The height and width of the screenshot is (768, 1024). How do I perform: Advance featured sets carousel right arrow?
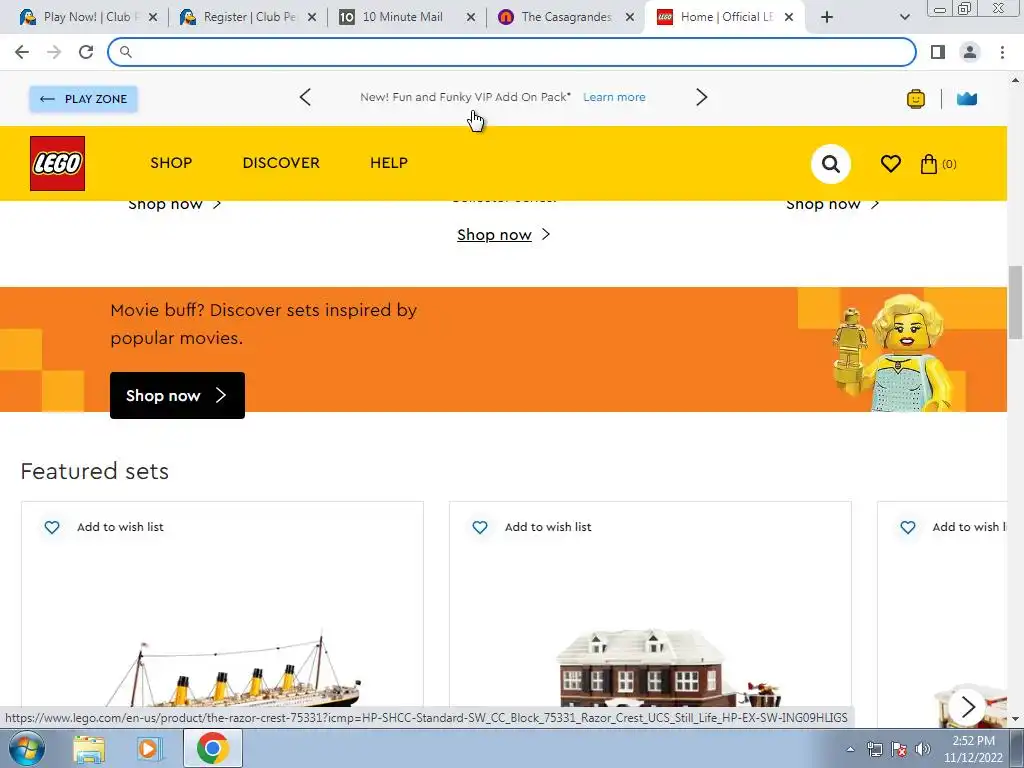(967, 706)
